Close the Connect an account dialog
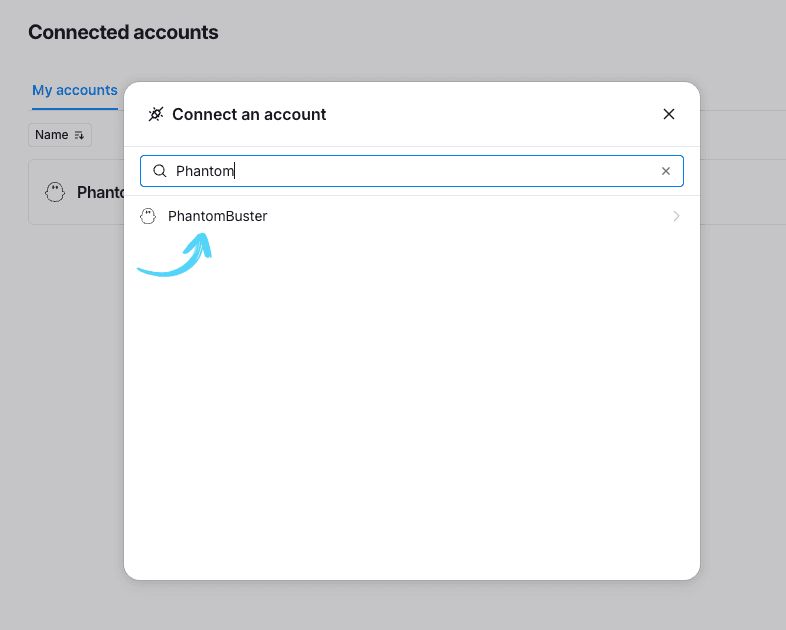 tap(669, 114)
